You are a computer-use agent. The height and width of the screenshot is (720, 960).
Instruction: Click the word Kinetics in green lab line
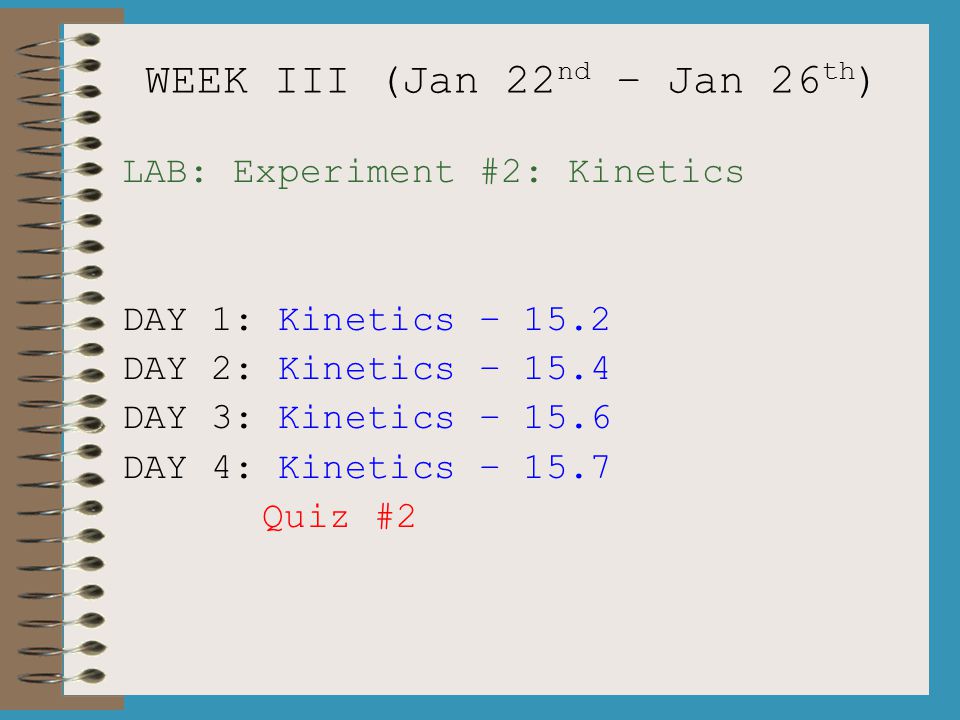pos(656,171)
